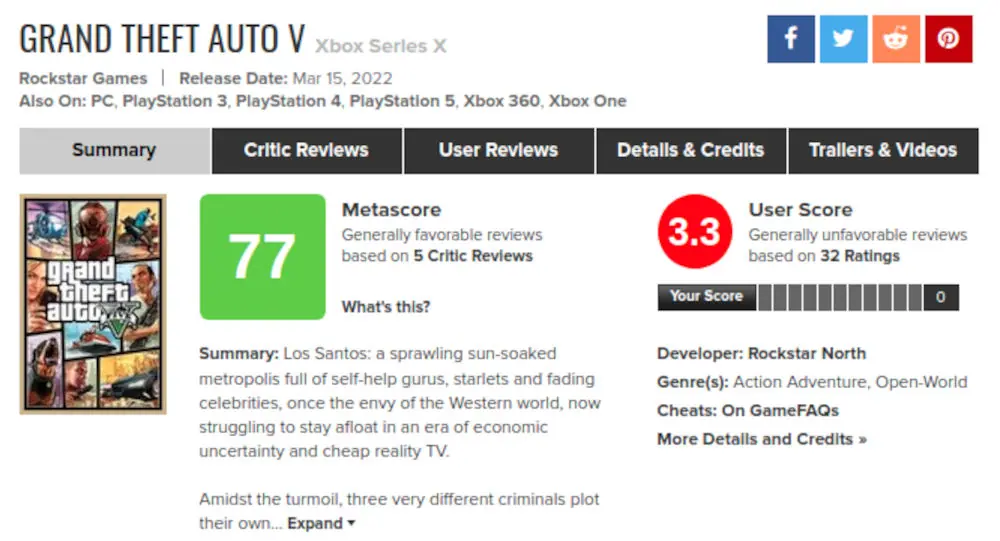This screenshot has width=1000, height=541.
Task: Click the What's this? link
Action: [x=386, y=307]
